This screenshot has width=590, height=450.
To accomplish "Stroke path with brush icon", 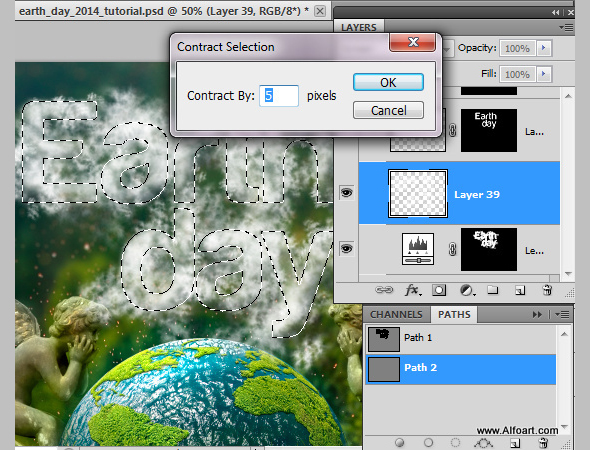I will (x=428, y=442).
